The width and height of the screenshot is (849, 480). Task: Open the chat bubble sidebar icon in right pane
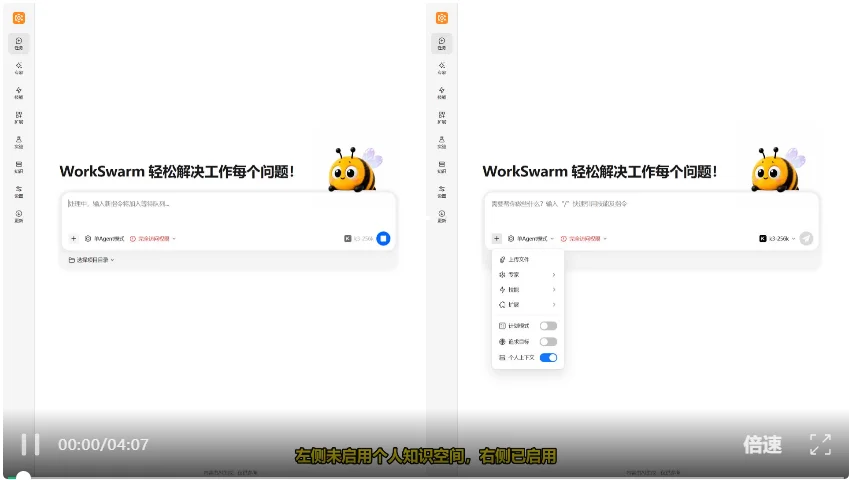click(x=442, y=43)
